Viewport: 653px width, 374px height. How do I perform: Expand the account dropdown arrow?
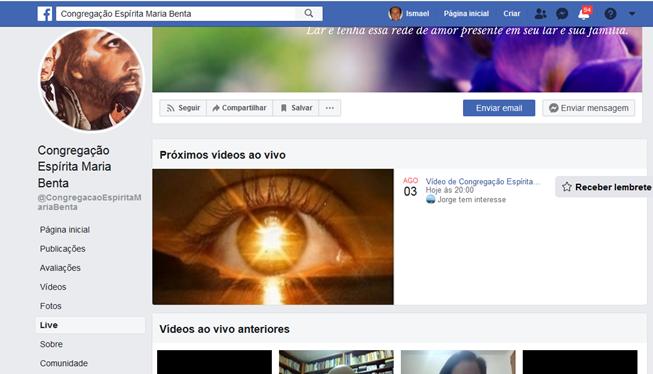coord(632,14)
